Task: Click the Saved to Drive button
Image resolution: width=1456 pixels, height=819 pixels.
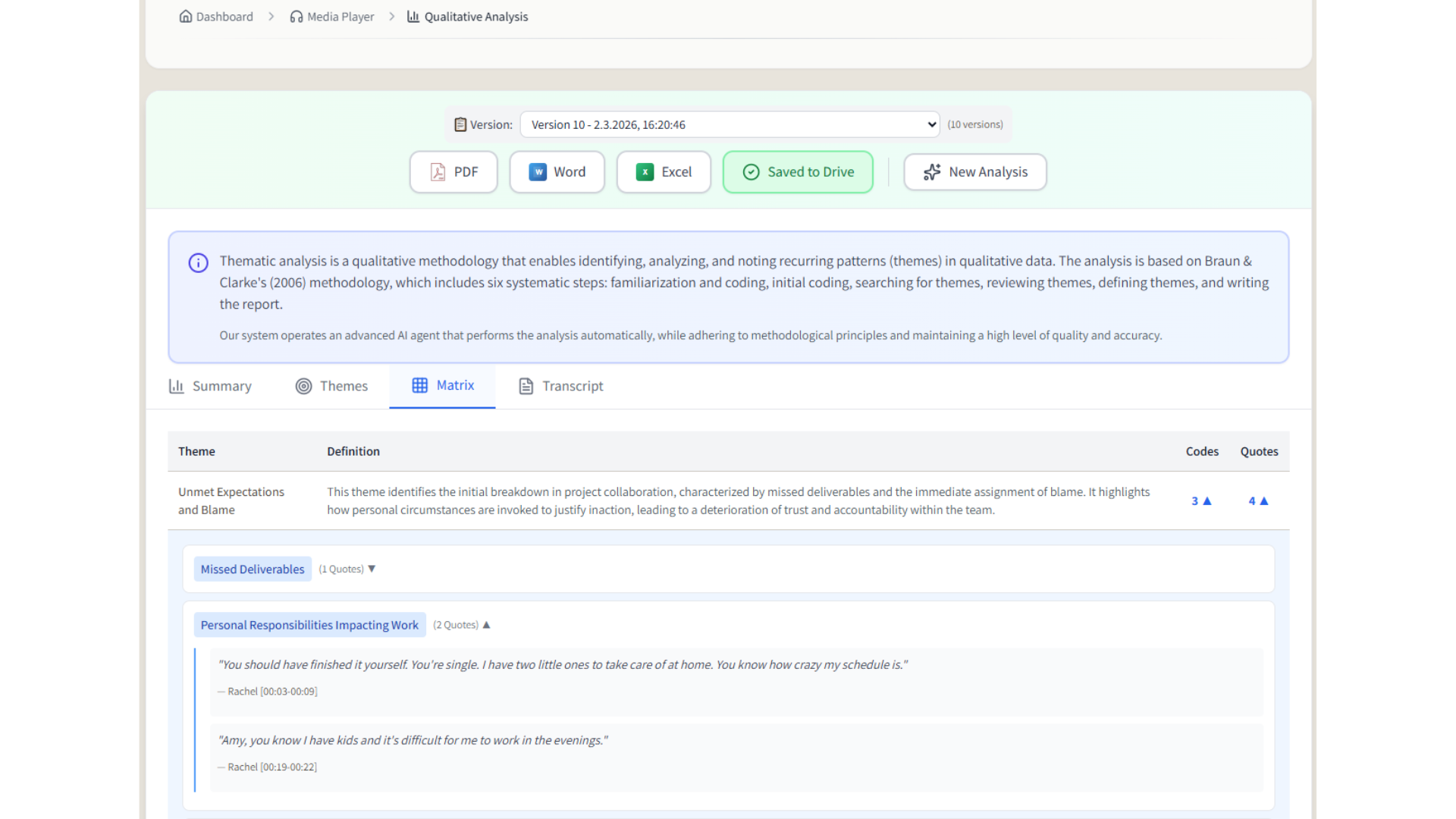Action: coord(798,172)
